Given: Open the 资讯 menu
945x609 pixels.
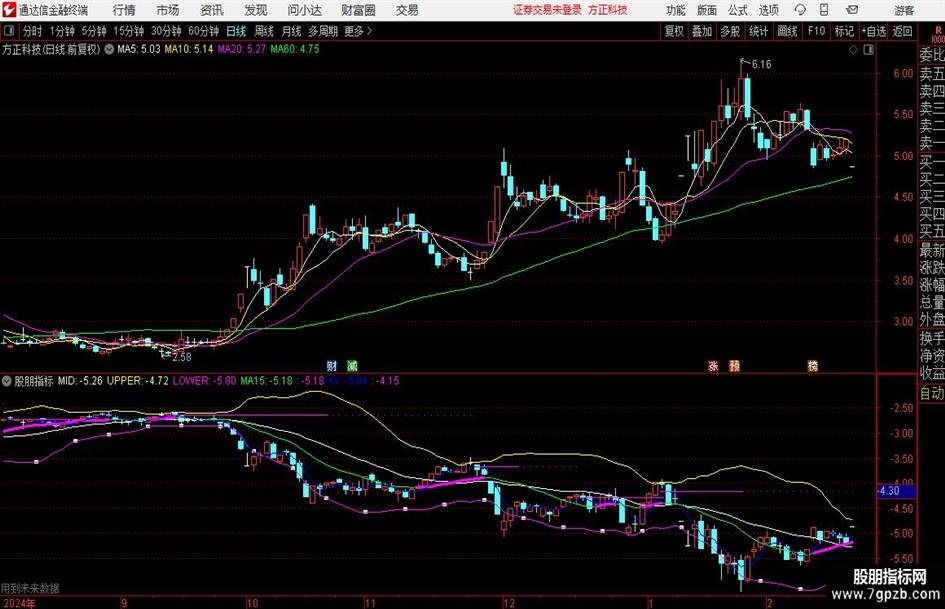Looking at the screenshot, I should click(212, 10).
